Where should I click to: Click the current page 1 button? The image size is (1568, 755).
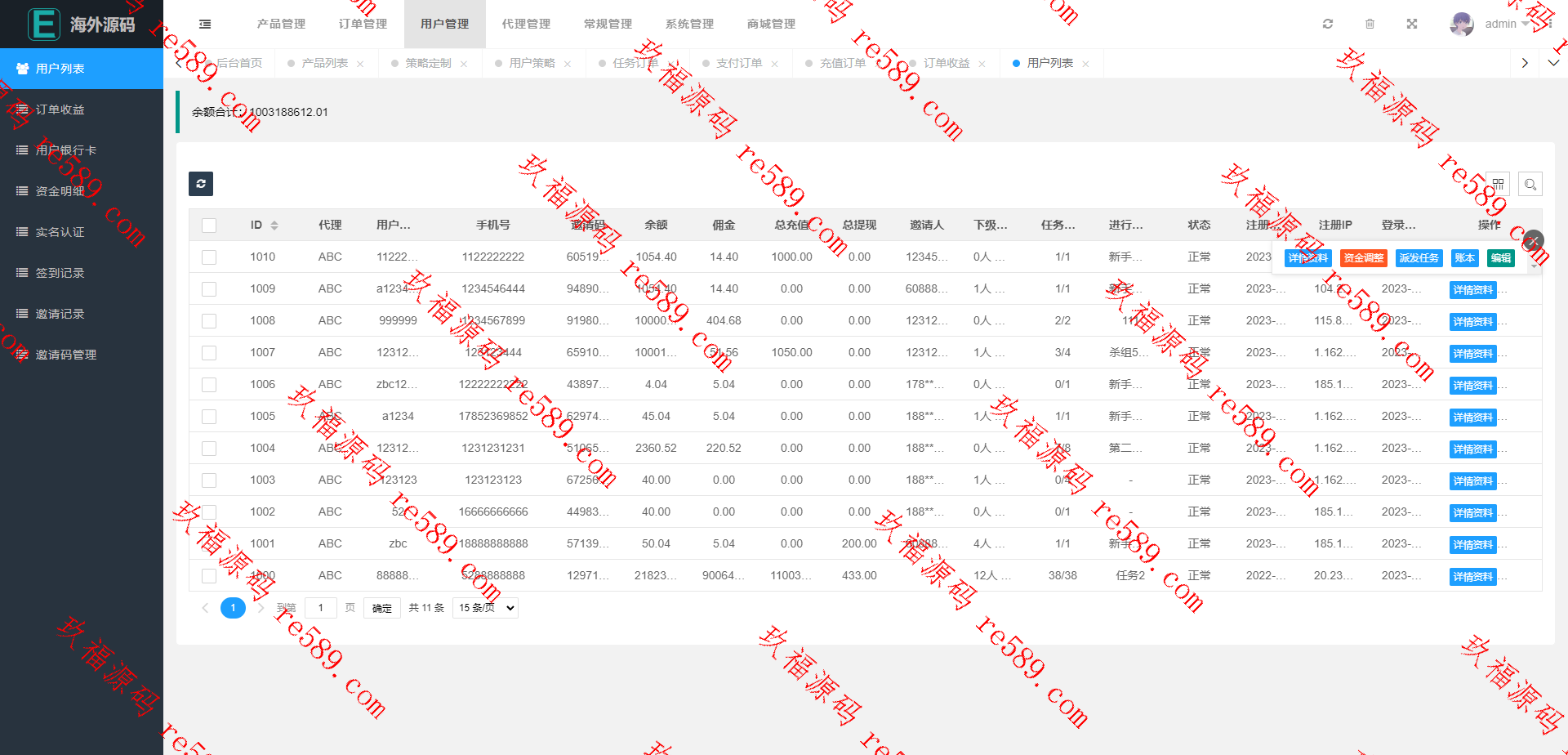[x=233, y=608]
